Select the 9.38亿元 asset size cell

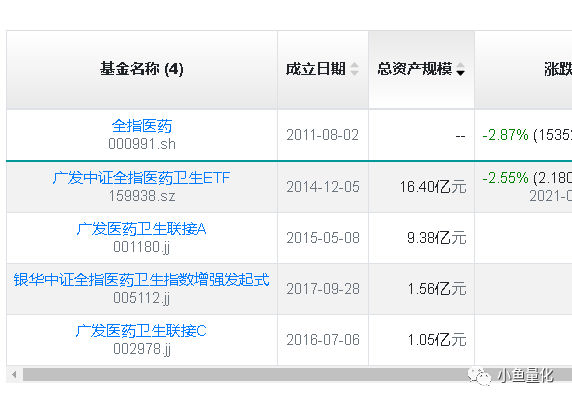(x=437, y=238)
